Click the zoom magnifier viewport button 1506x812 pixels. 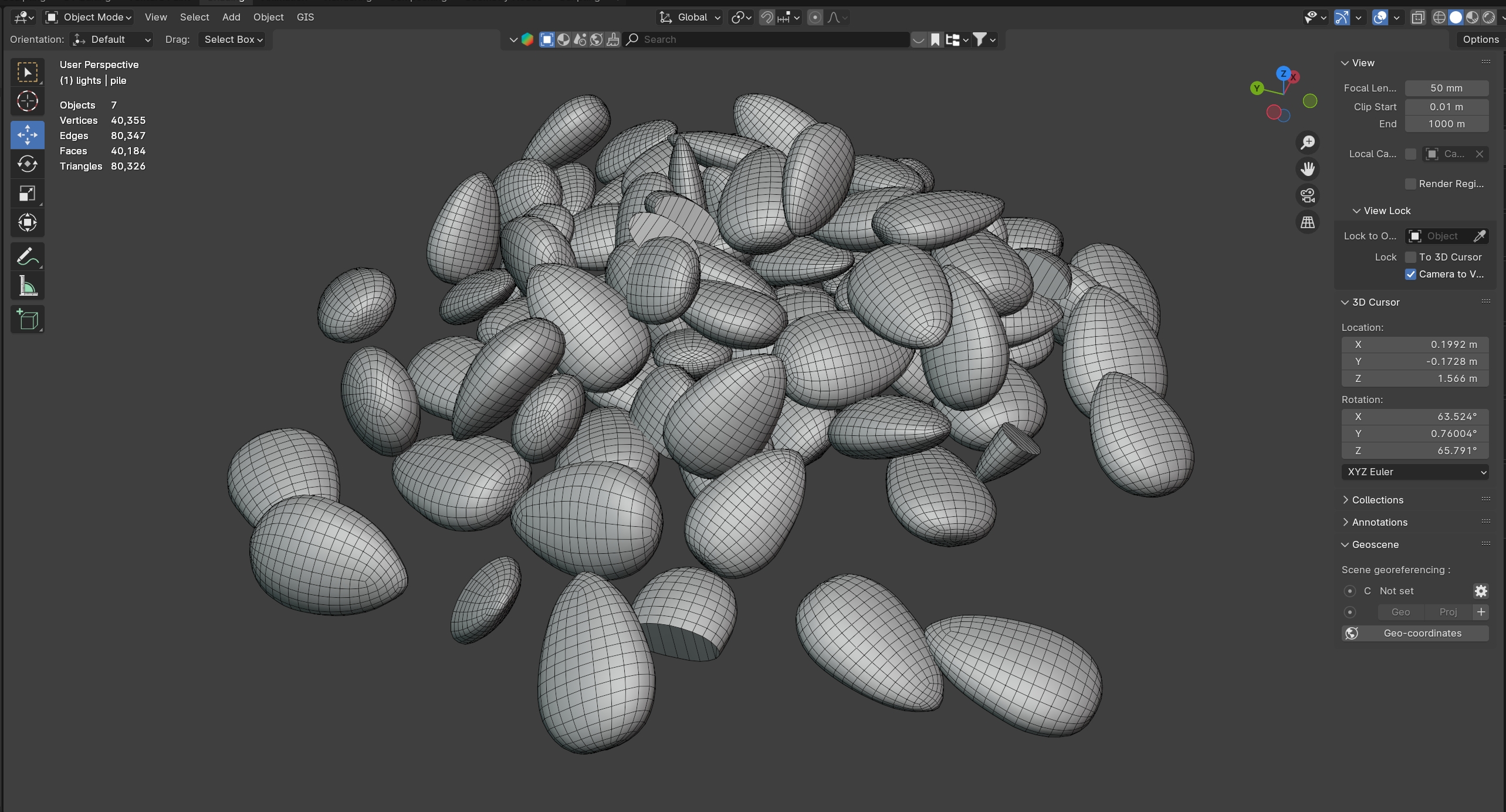click(1308, 143)
